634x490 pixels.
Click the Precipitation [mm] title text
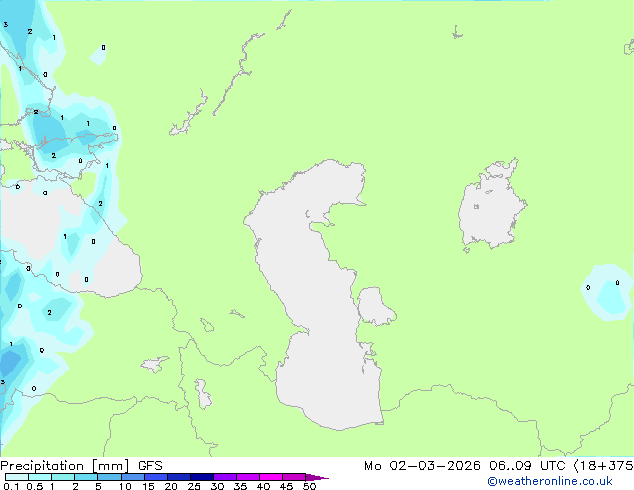[65, 466]
